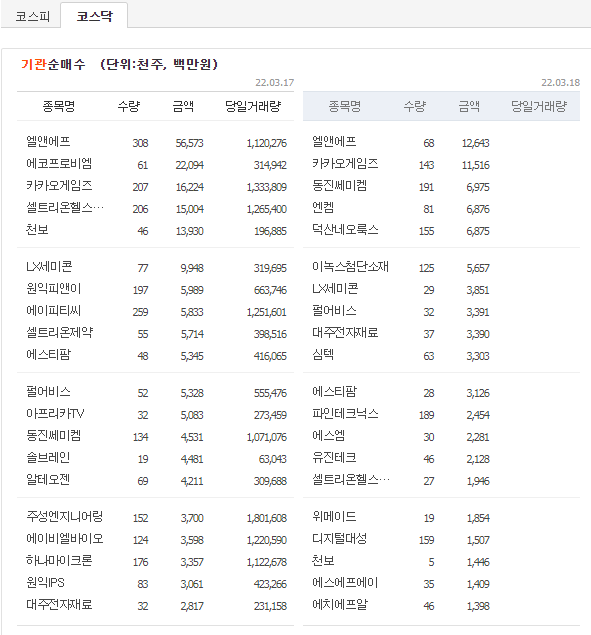591x635 pixels.
Task: Select the 코스닥 tab
Action: tap(94, 16)
